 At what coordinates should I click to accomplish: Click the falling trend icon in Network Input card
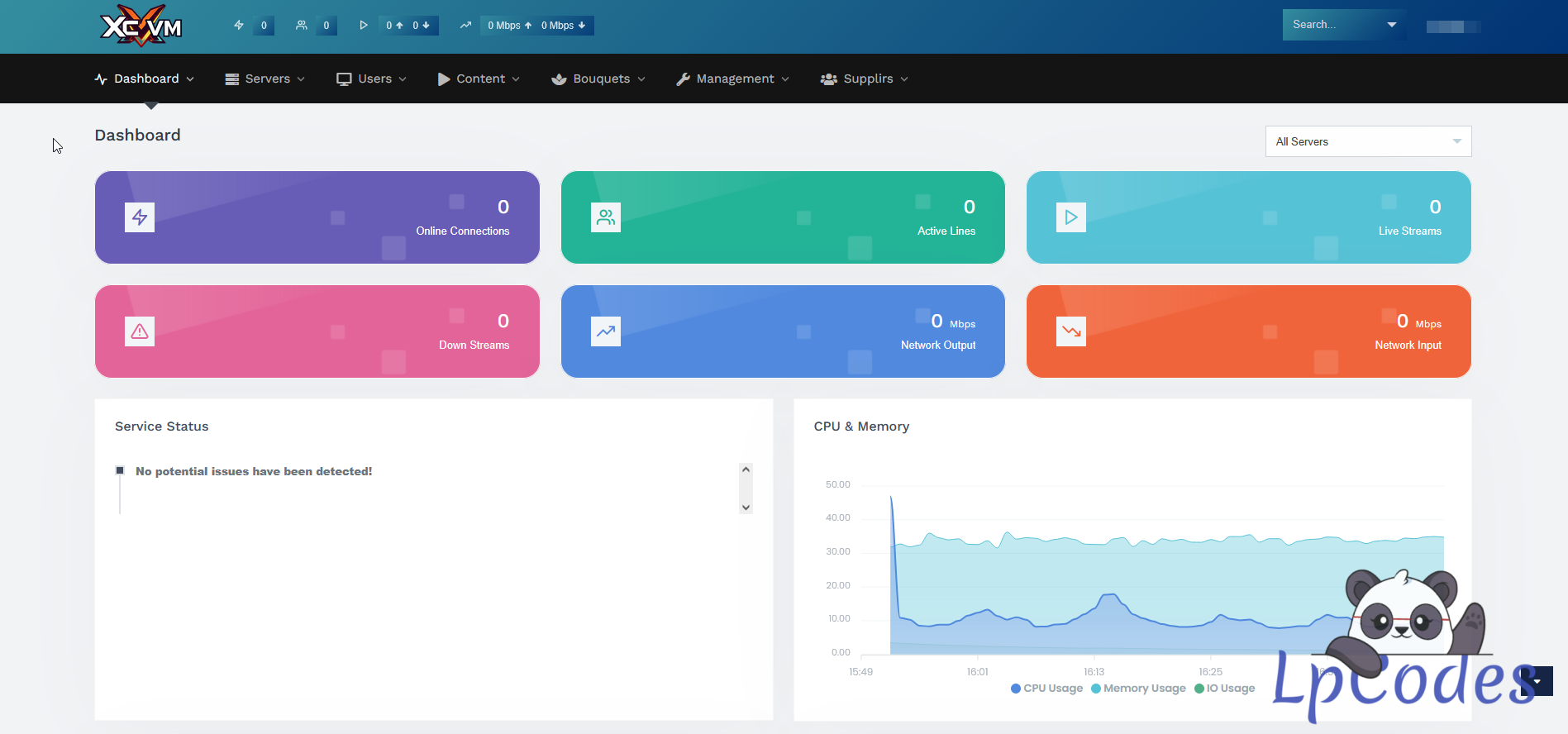(x=1071, y=331)
